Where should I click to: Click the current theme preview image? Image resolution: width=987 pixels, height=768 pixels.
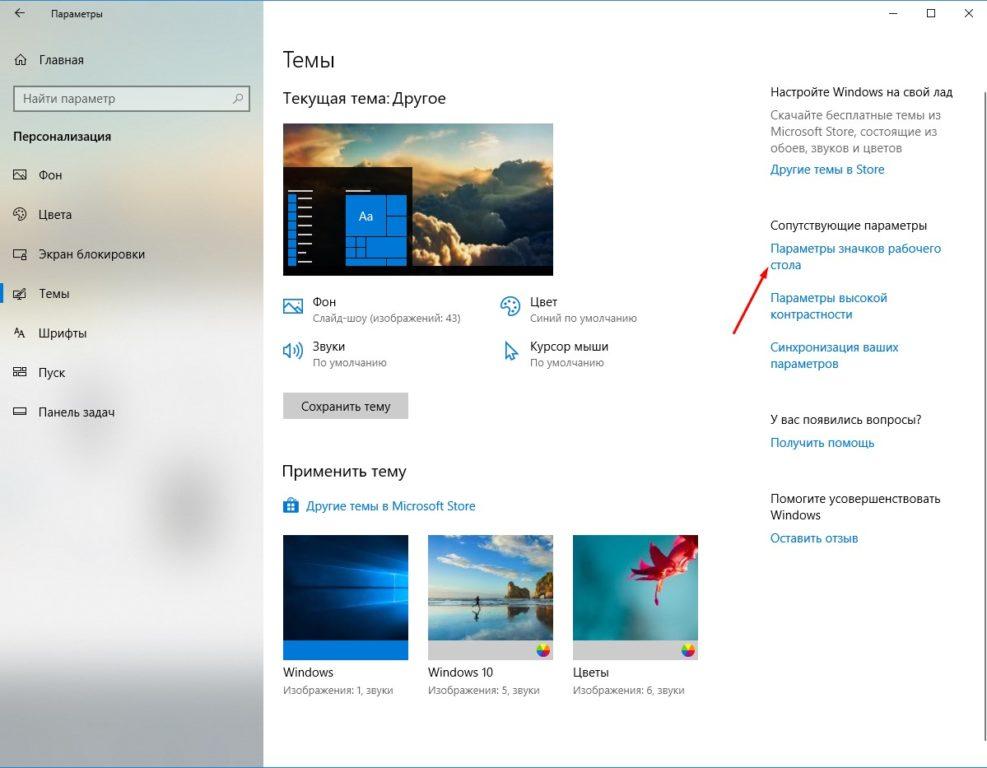coord(418,200)
